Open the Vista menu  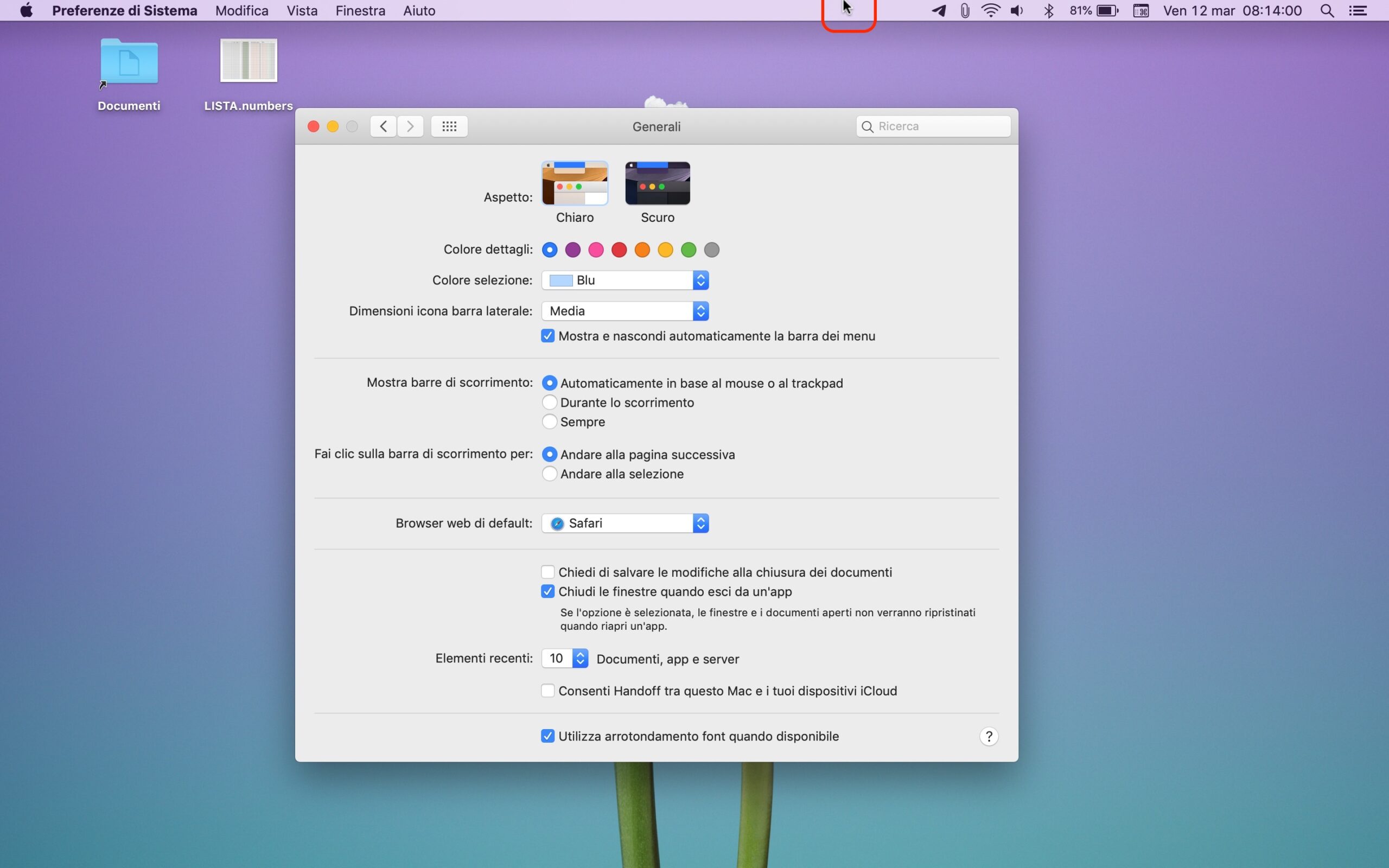coord(302,11)
